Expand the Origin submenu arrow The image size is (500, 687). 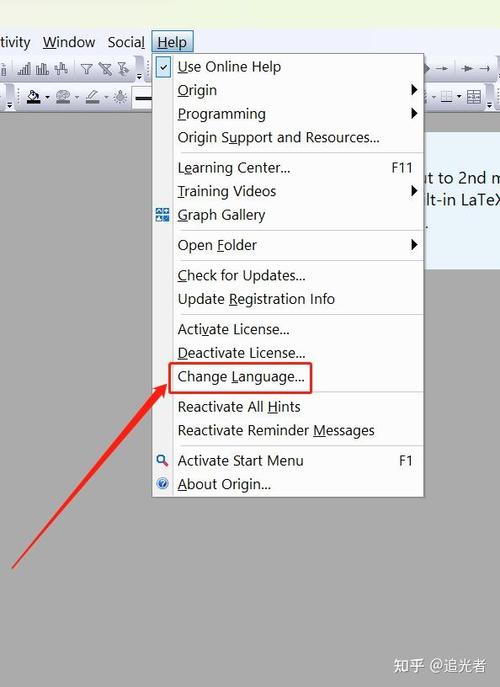coord(414,90)
